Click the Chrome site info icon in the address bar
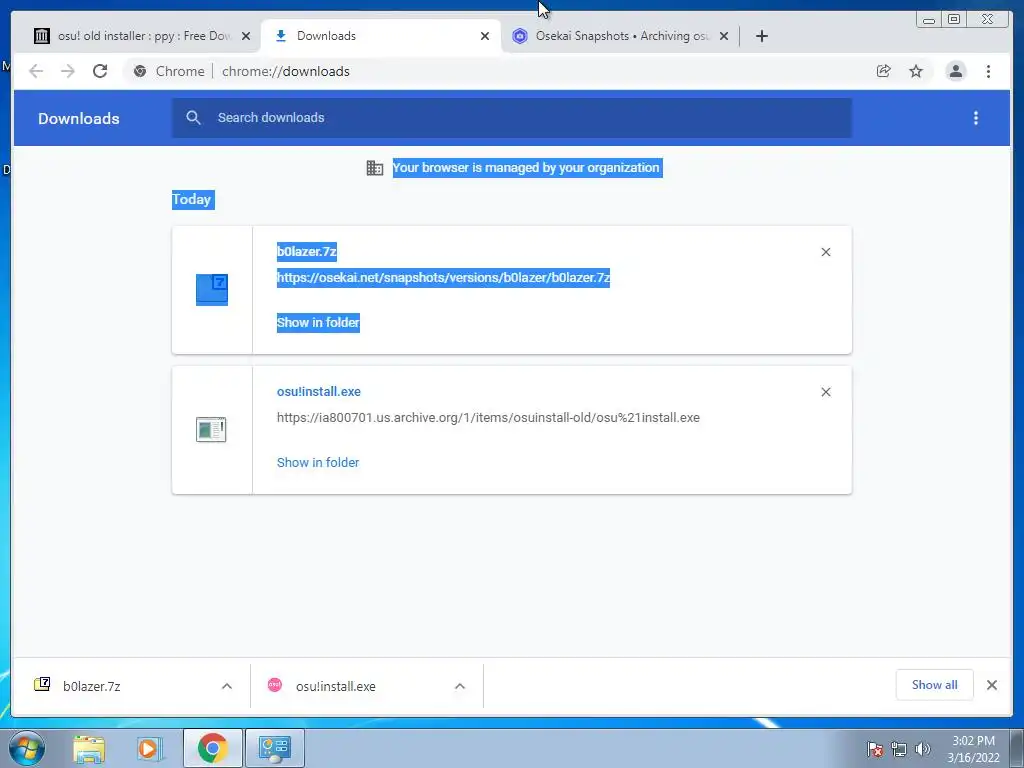Screen dimensions: 1024x768 point(140,71)
